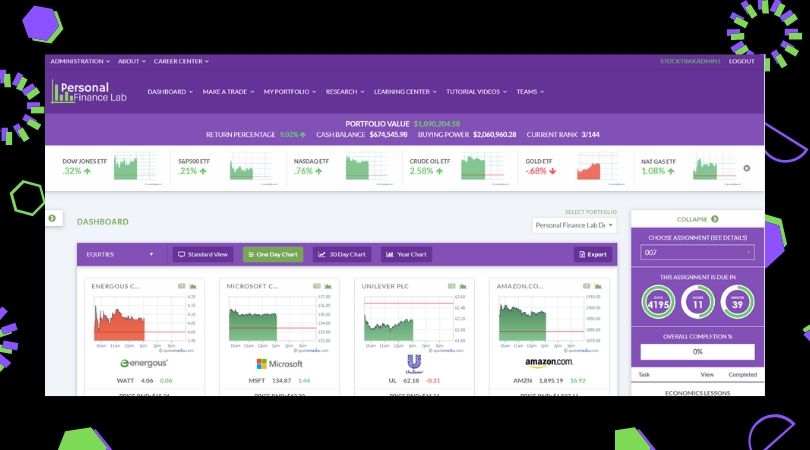Click the cash balance $674,545.98
The image size is (810, 450).
point(388,135)
